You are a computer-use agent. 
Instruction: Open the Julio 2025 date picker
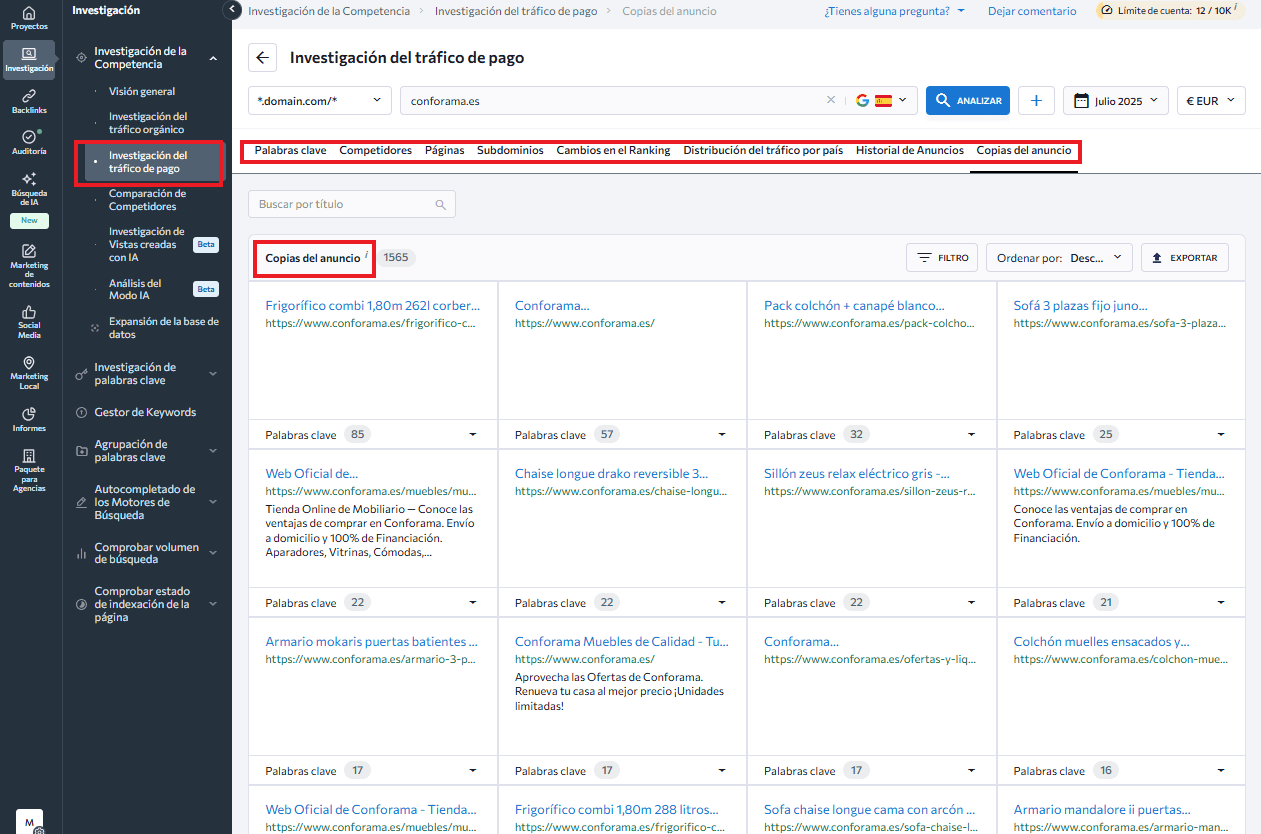(x=1116, y=100)
